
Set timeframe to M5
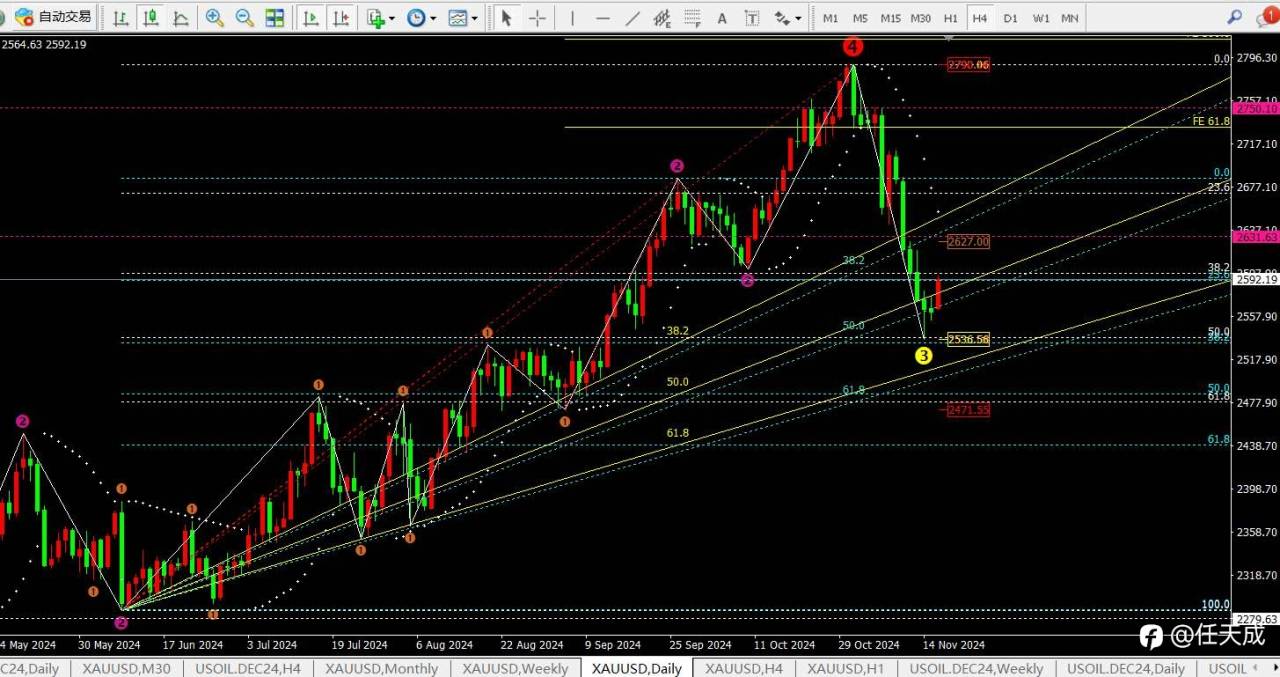[x=860, y=17]
